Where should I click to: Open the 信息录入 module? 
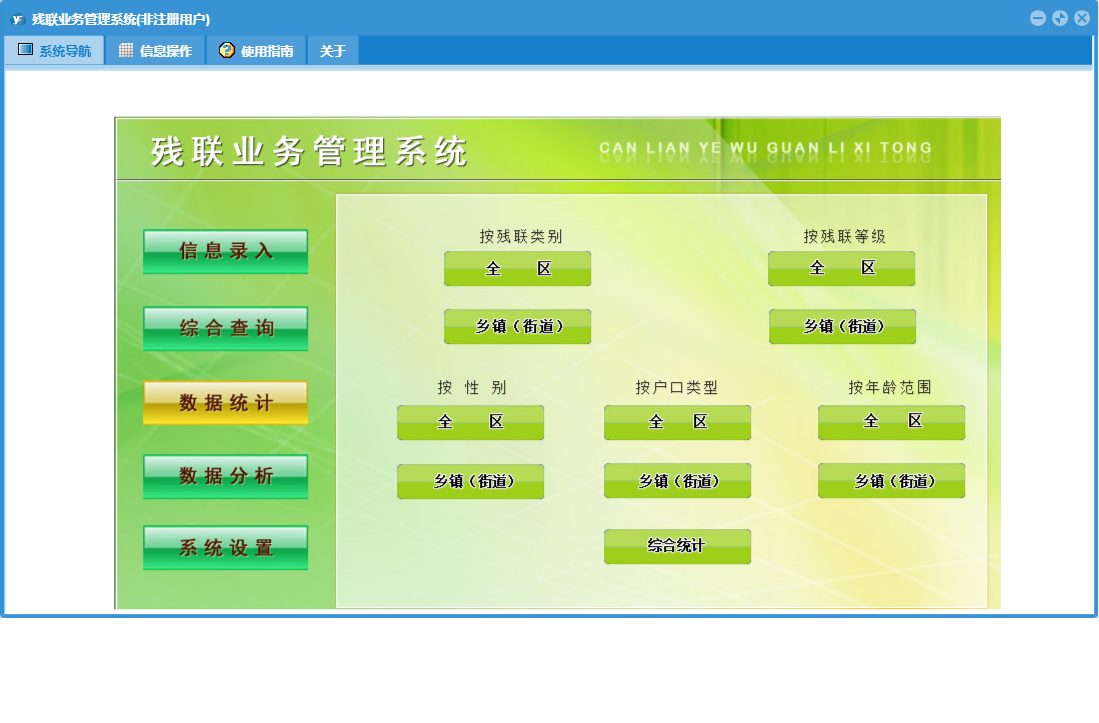coord(226,251)
